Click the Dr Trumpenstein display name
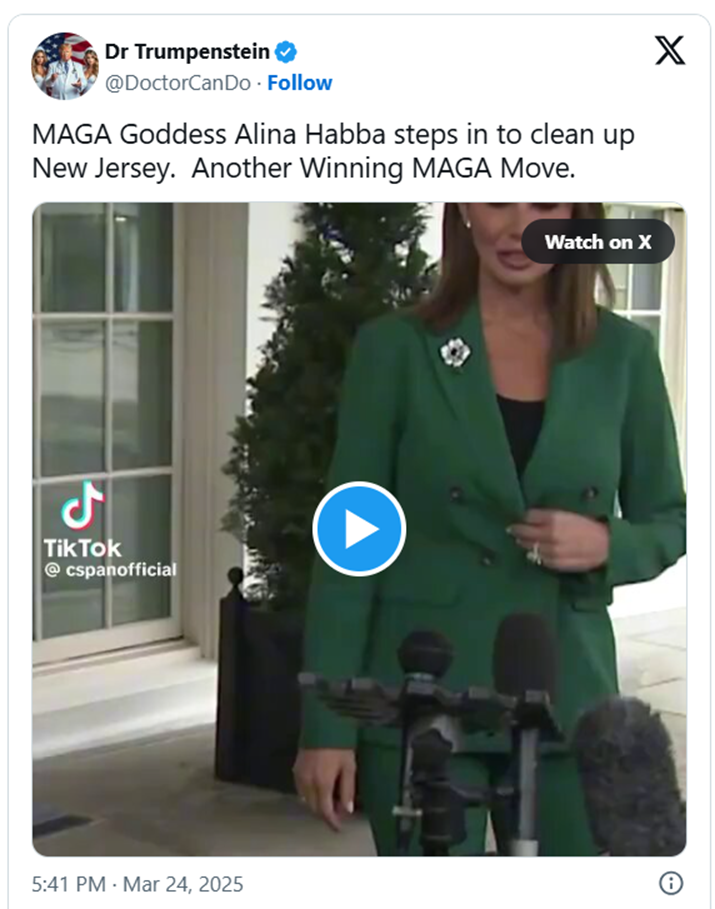Image resolution: width=715 pixels, height=909 pixels. click(187, 52)
